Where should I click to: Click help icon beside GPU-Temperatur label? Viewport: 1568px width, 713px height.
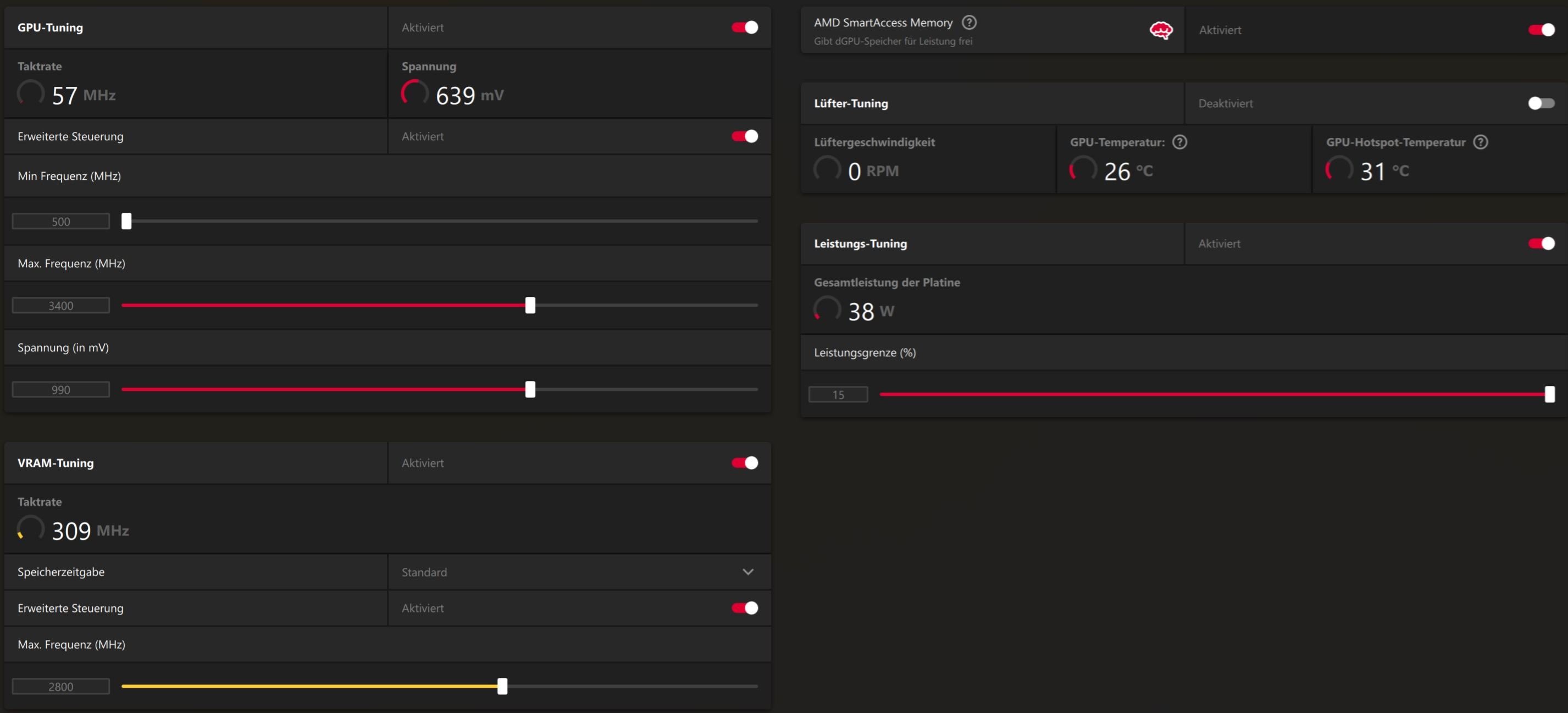pyautogui.click(x=1179, y=142)
